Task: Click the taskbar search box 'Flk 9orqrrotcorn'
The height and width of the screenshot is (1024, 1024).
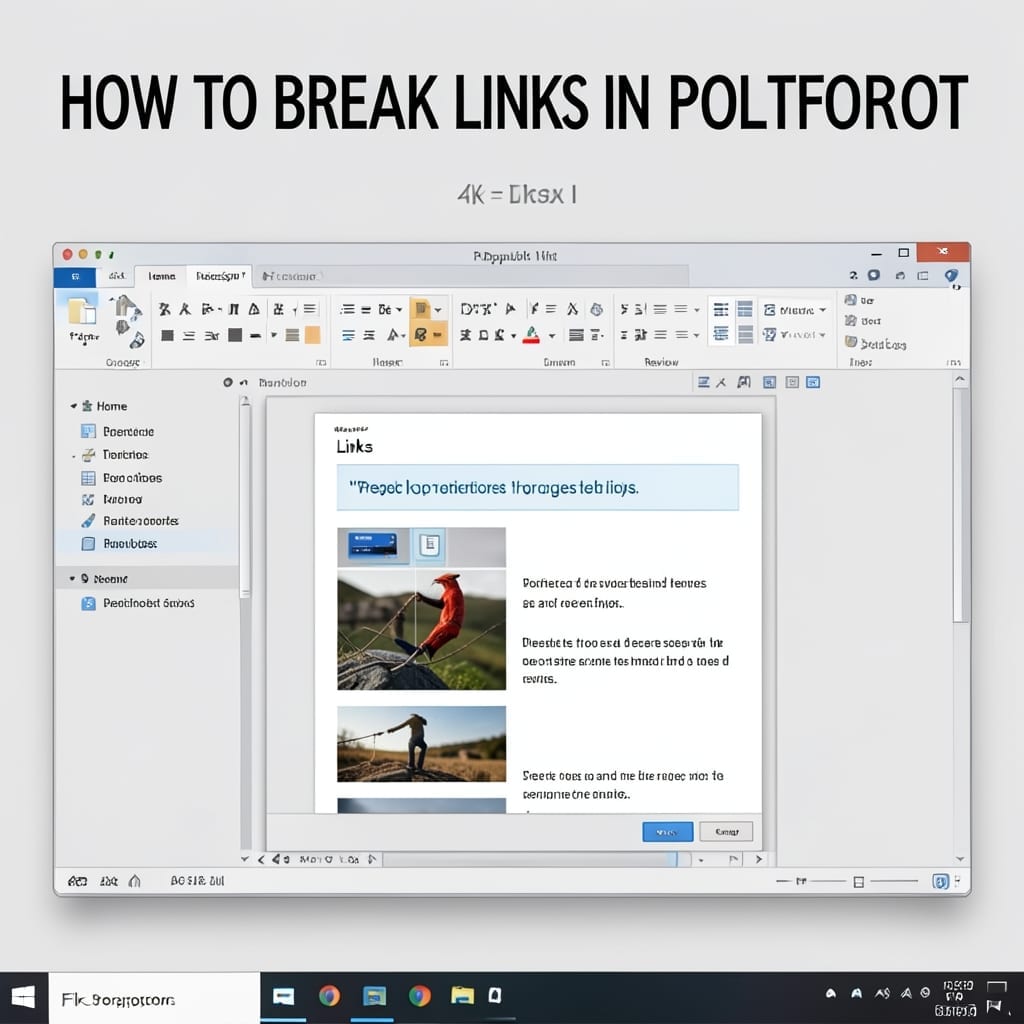Action: 154,997
